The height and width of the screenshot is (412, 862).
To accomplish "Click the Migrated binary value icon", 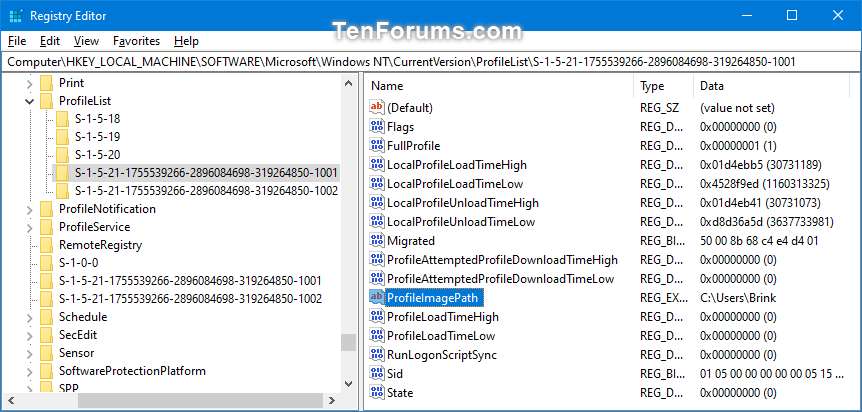I will [377, 241].
